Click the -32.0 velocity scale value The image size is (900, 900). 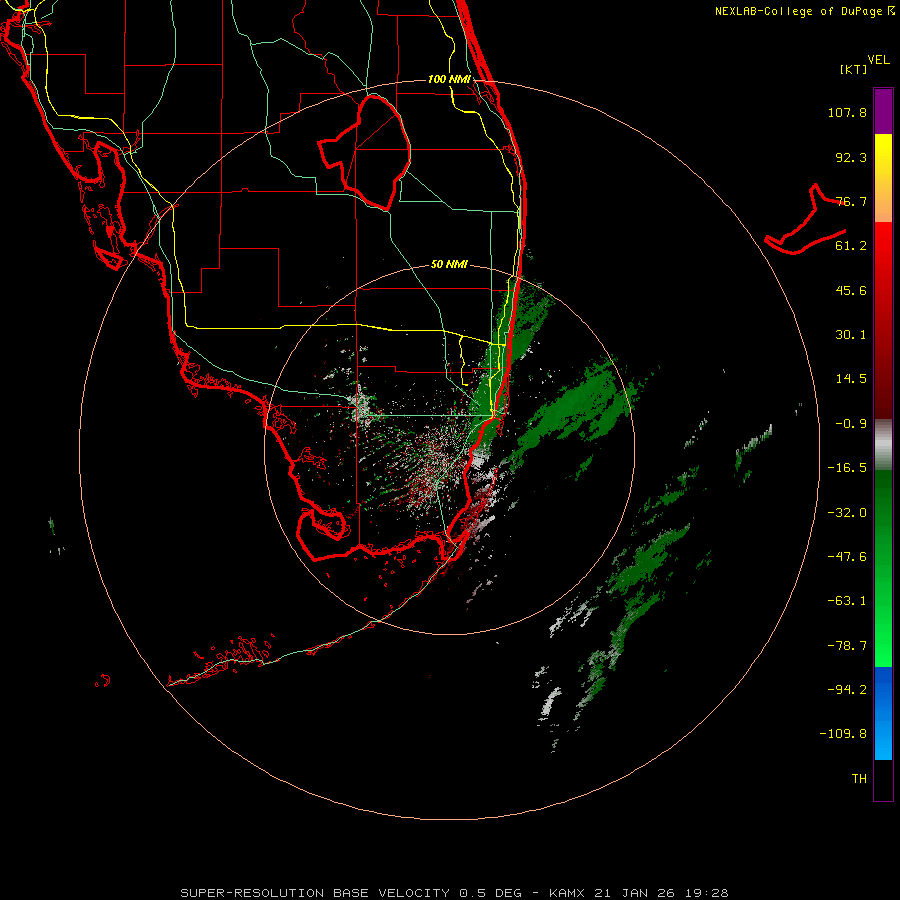[x=847, y=513]
